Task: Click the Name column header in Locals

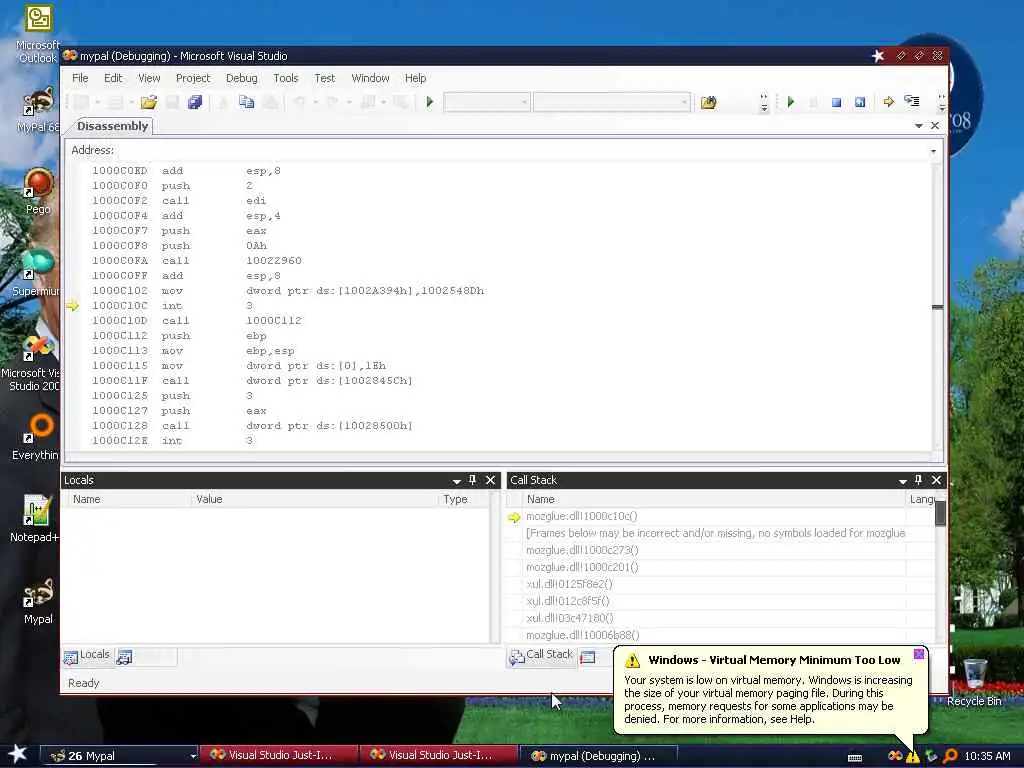Action: (x=128, y=499)
